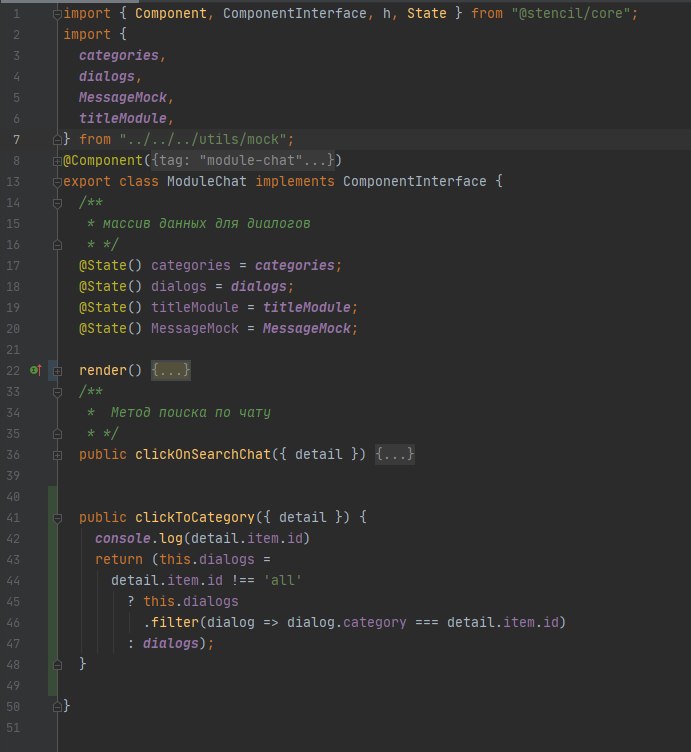
Task: Click console on line 42
Action: coord(123,539)
